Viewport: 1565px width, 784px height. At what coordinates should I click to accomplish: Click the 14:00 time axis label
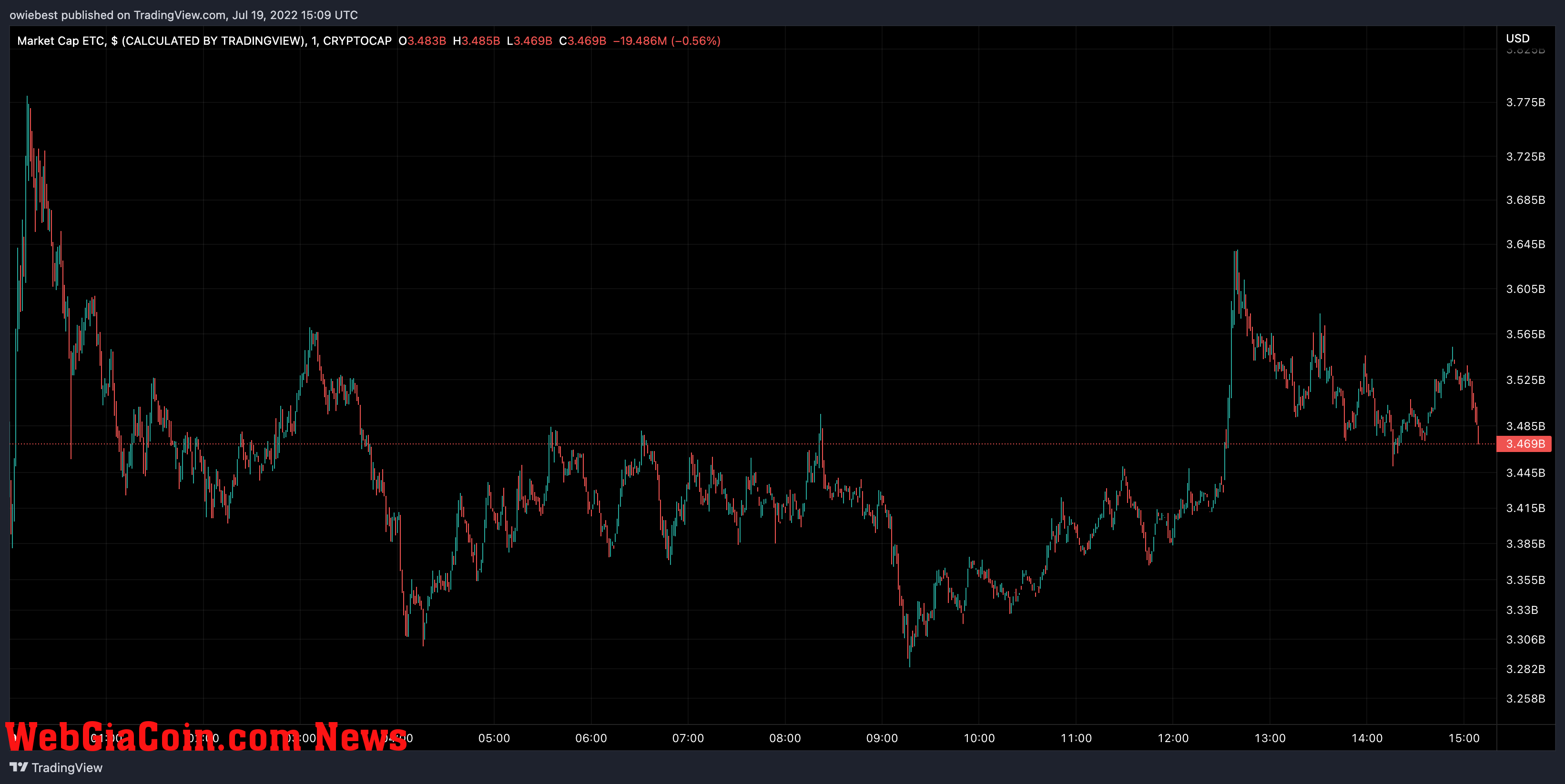coord(1366,738)
